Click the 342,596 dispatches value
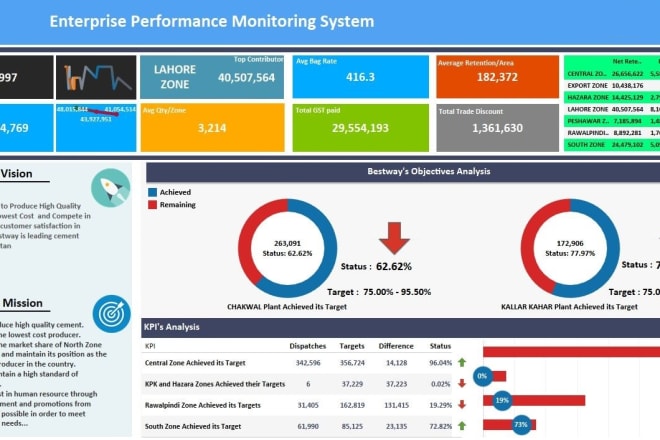Image resolution: width=660 pixels, height=440 pixels. [x=308, y=363]
